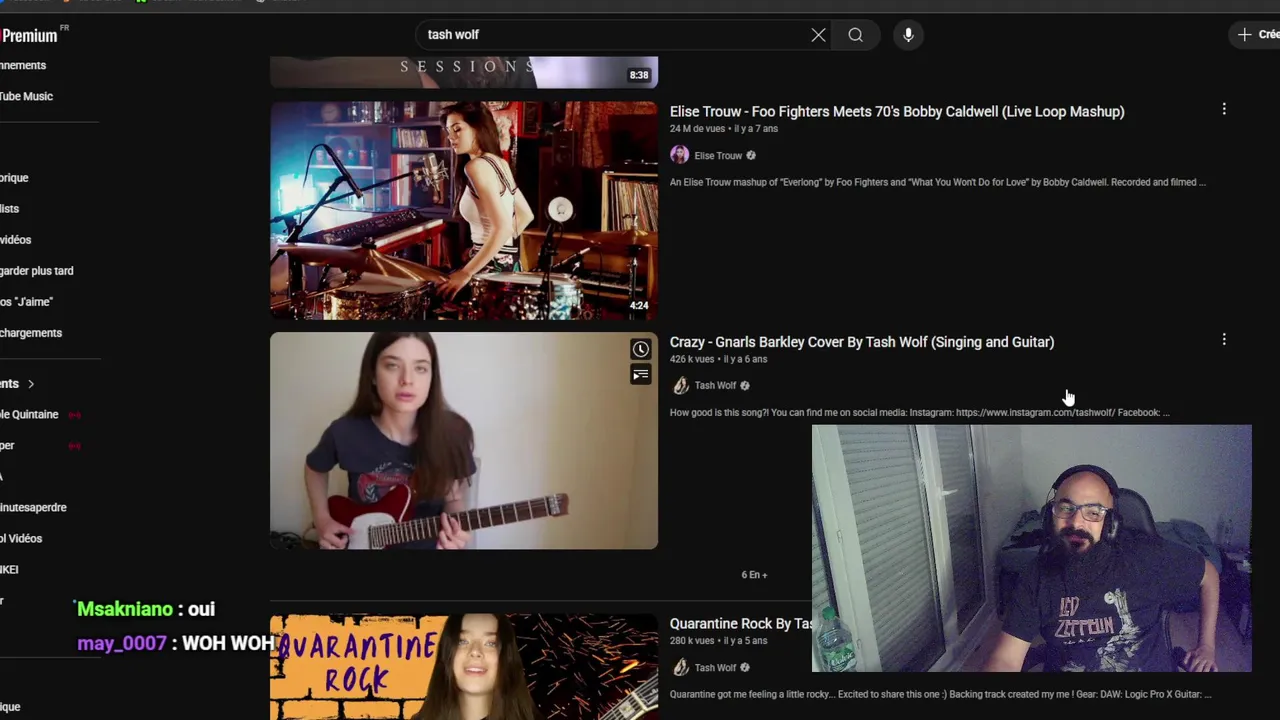
Task: Open the Elise Trouw channel avatar
Action: click(x=680, y=155)
